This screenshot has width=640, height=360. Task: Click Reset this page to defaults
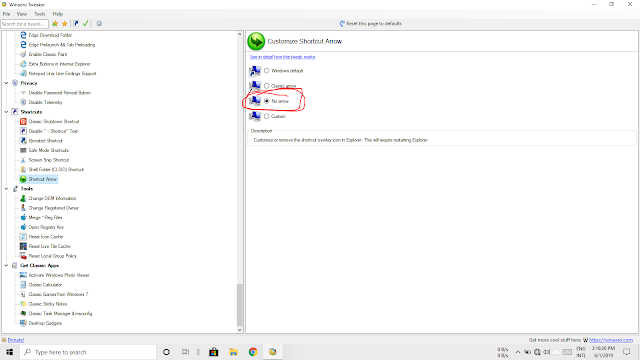click(371, 24)
